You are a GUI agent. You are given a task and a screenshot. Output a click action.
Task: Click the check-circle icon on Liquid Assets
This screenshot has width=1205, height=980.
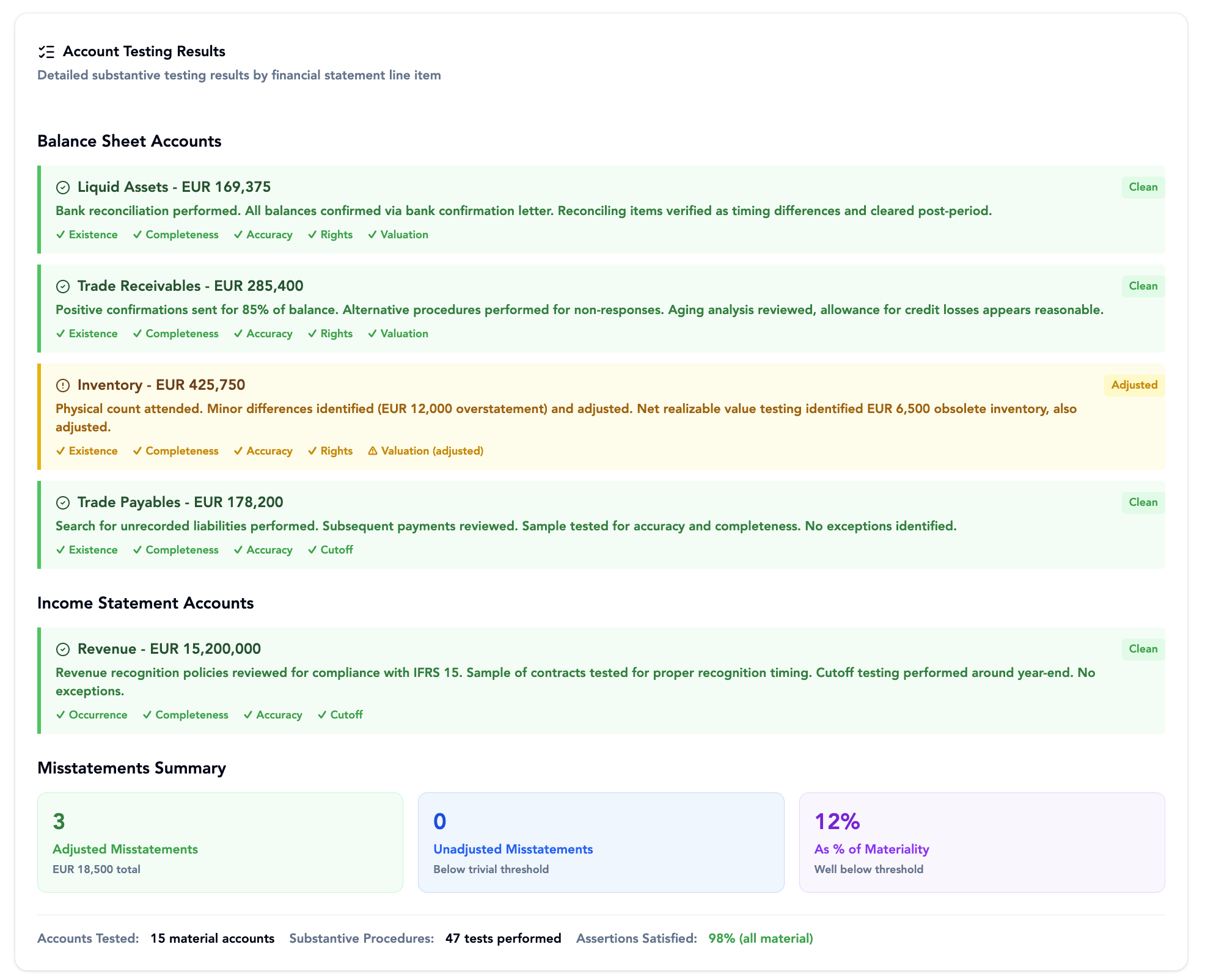[x=64, y=188]
